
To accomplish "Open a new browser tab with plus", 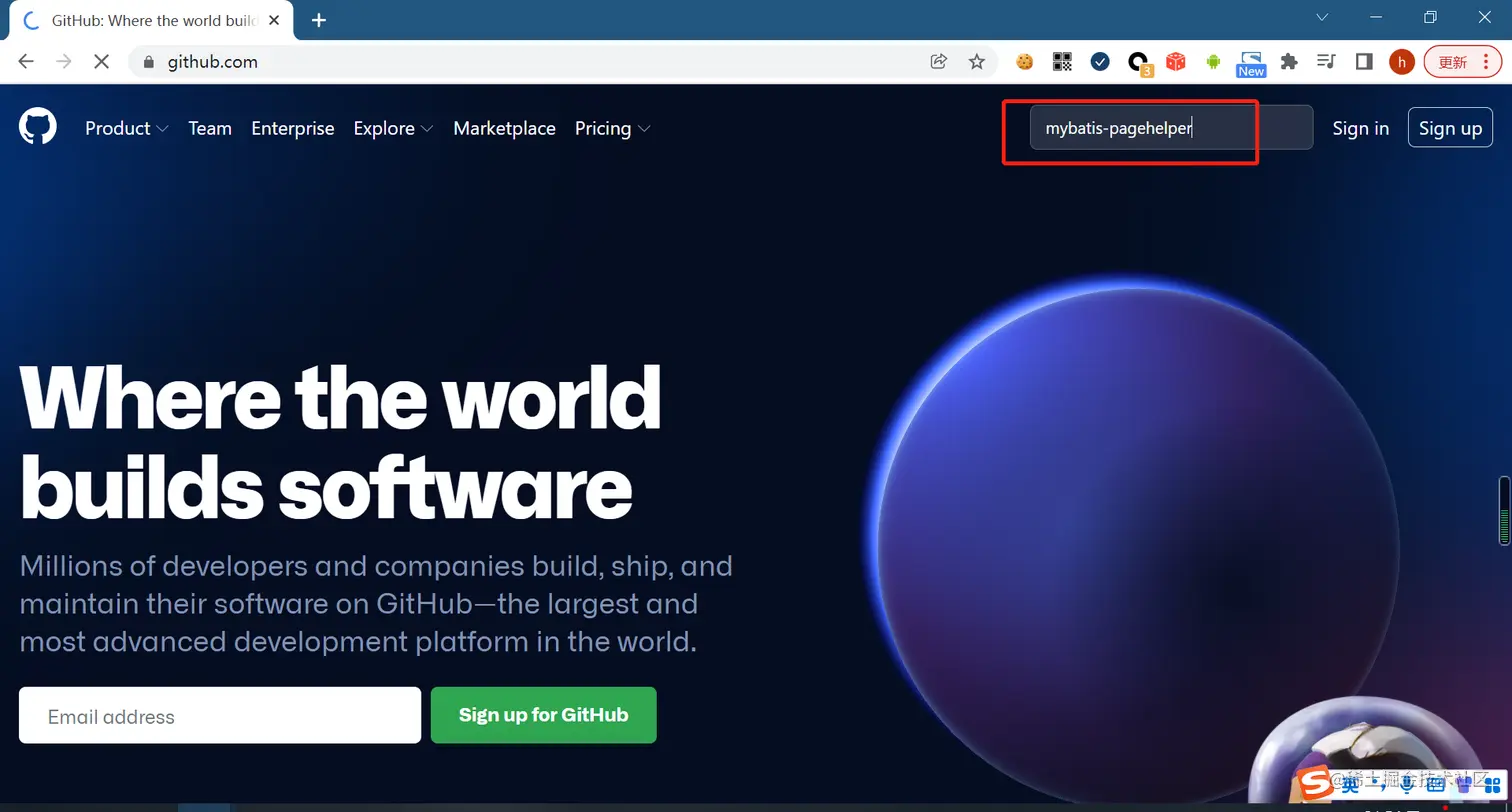I will tap(319, 20).
